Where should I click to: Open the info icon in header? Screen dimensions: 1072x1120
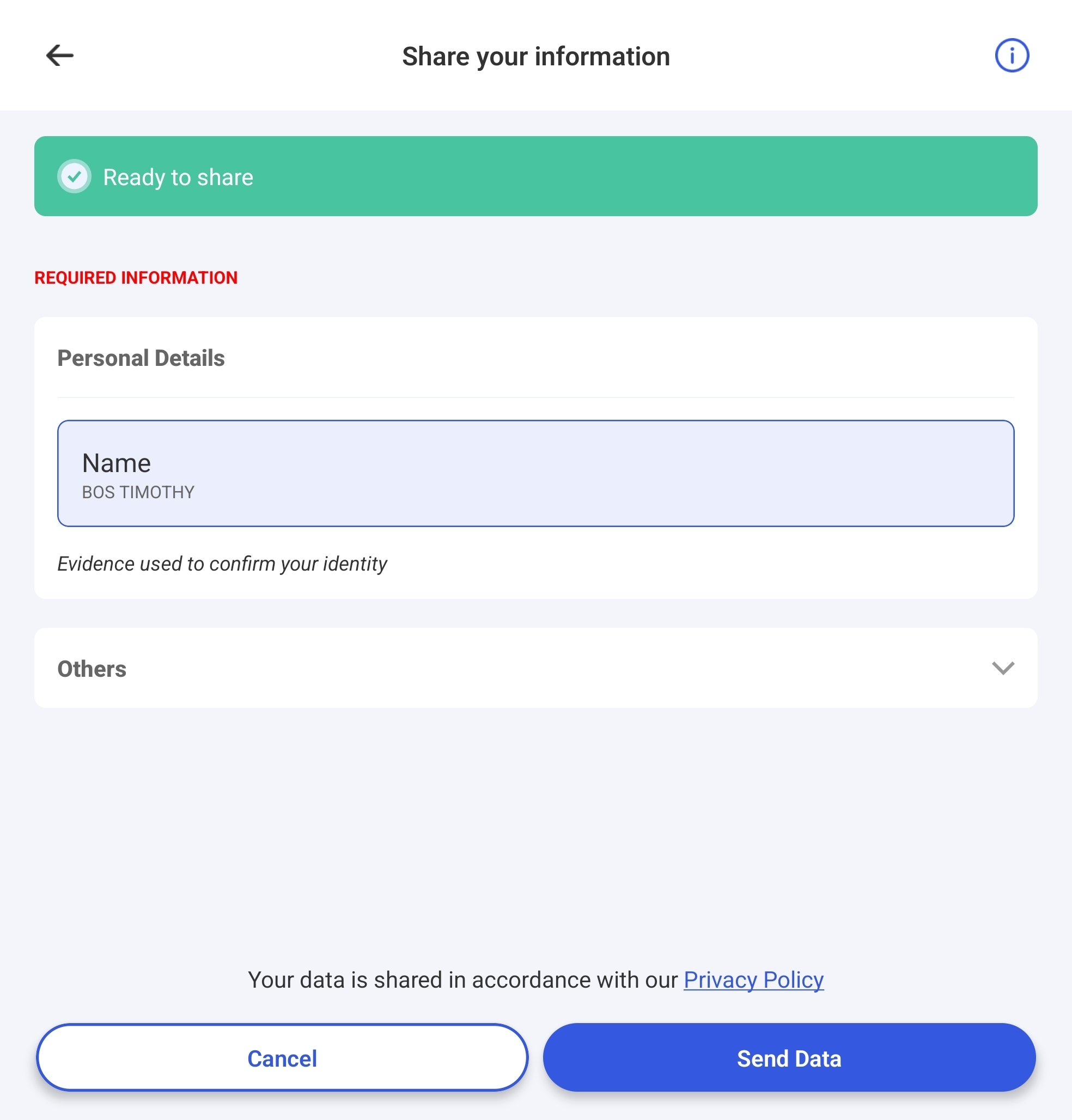pos(1012,56)
